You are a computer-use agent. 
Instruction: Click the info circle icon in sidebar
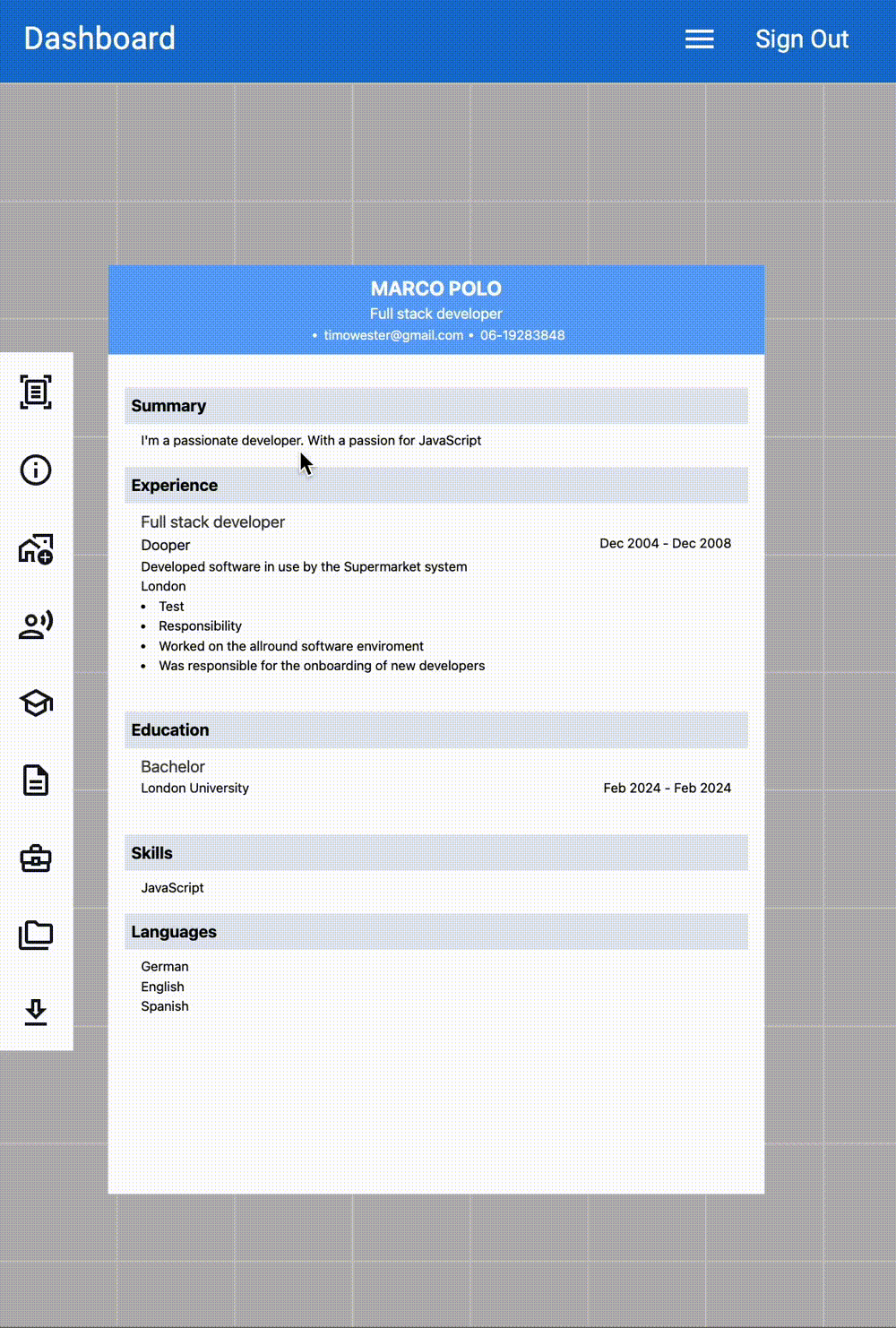click(36, 470)
